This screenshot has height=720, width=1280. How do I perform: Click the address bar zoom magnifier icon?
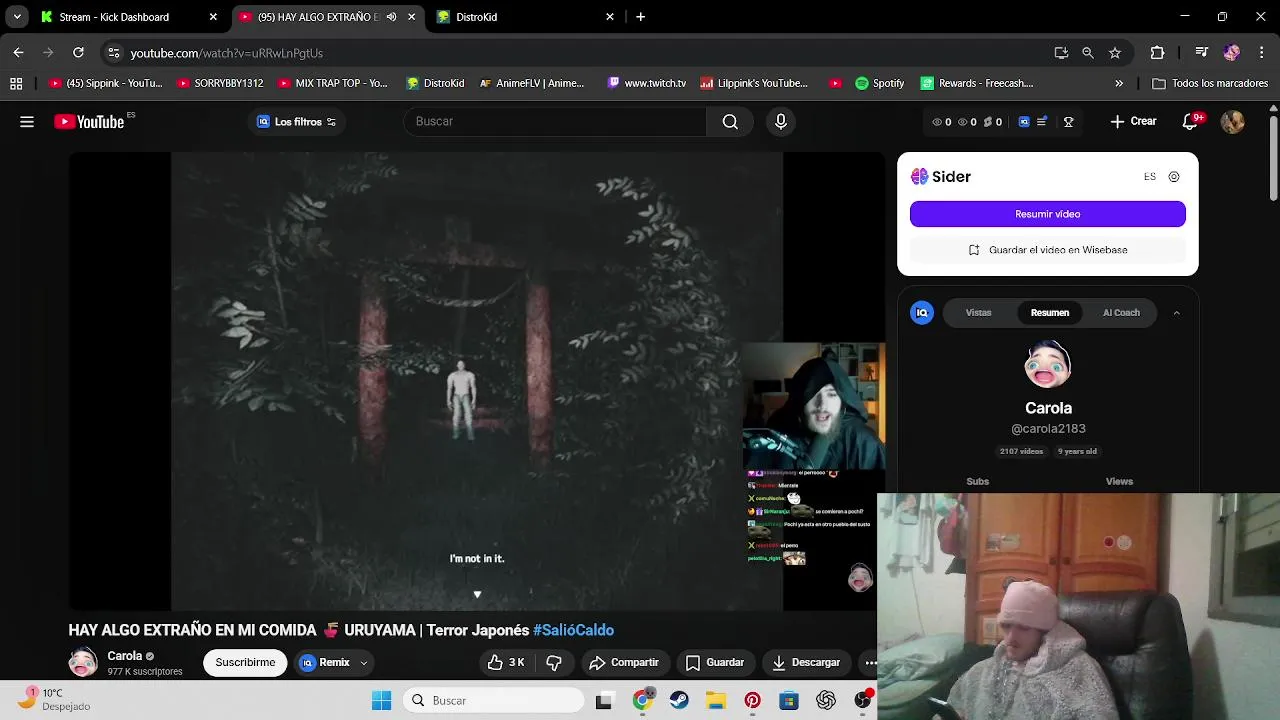point(1088,53)
